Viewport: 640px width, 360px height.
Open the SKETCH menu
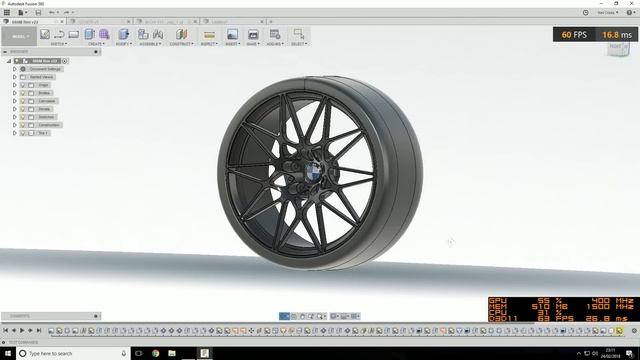(59, 44)
